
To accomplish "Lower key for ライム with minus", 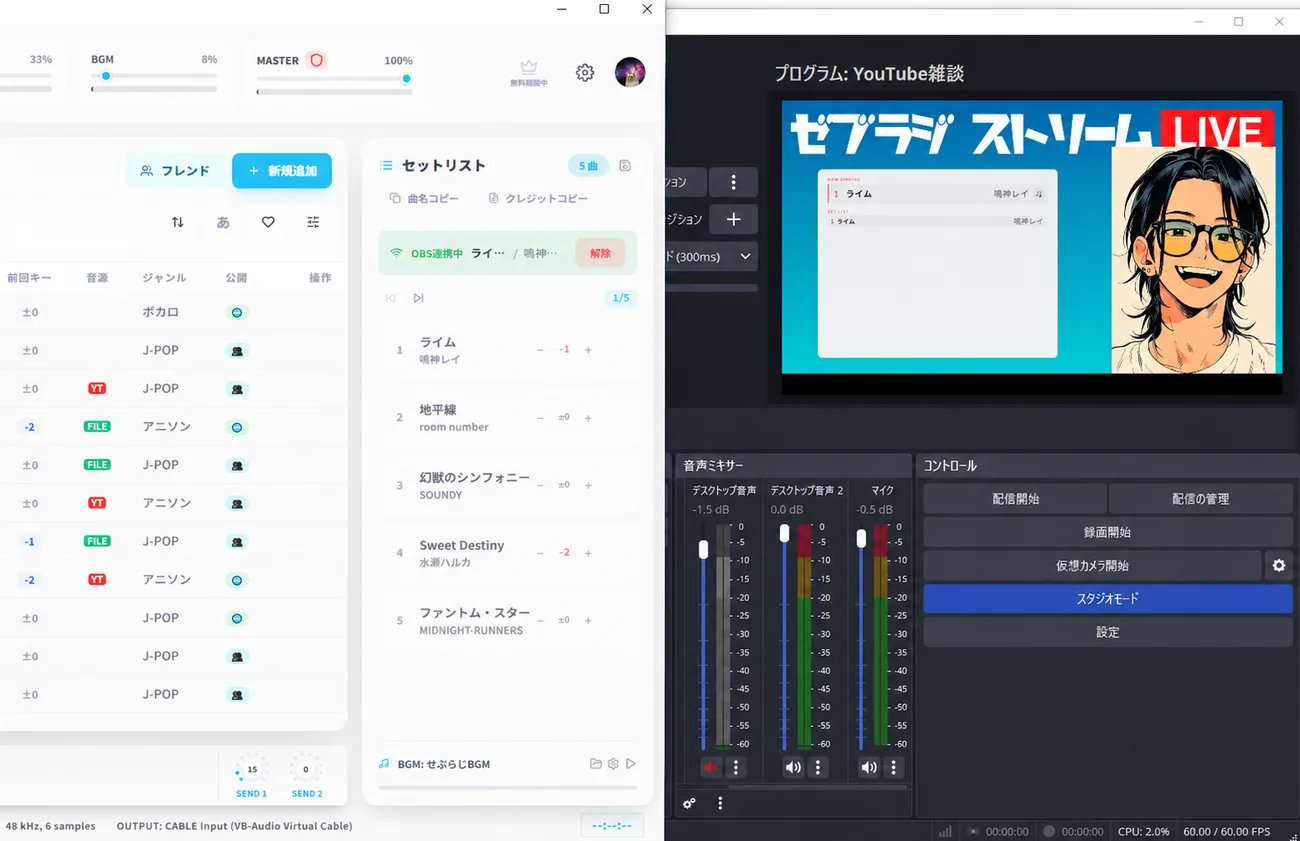I will 540,350.
